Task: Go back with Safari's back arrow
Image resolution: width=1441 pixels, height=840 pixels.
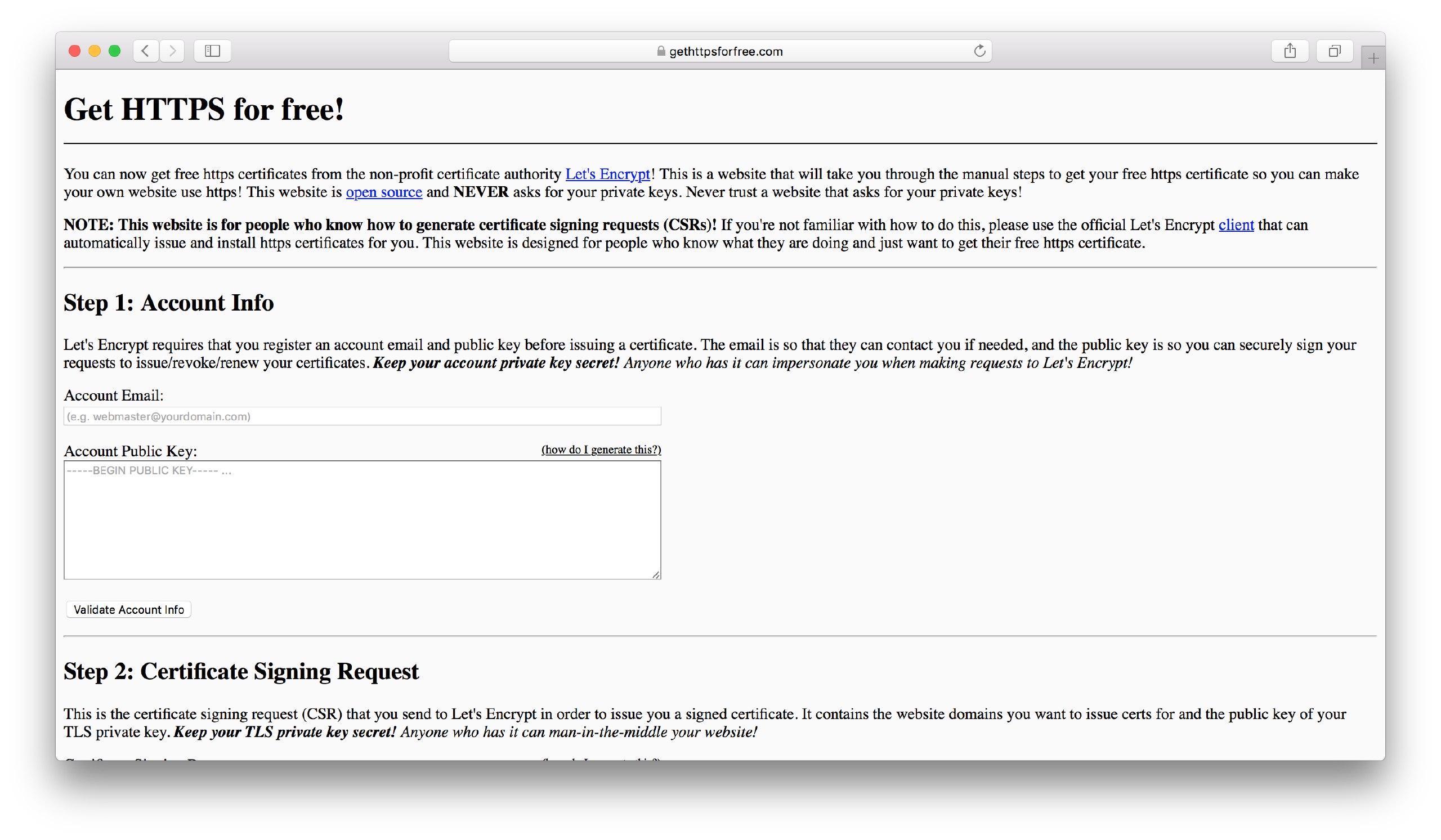Action: (146, 51)
